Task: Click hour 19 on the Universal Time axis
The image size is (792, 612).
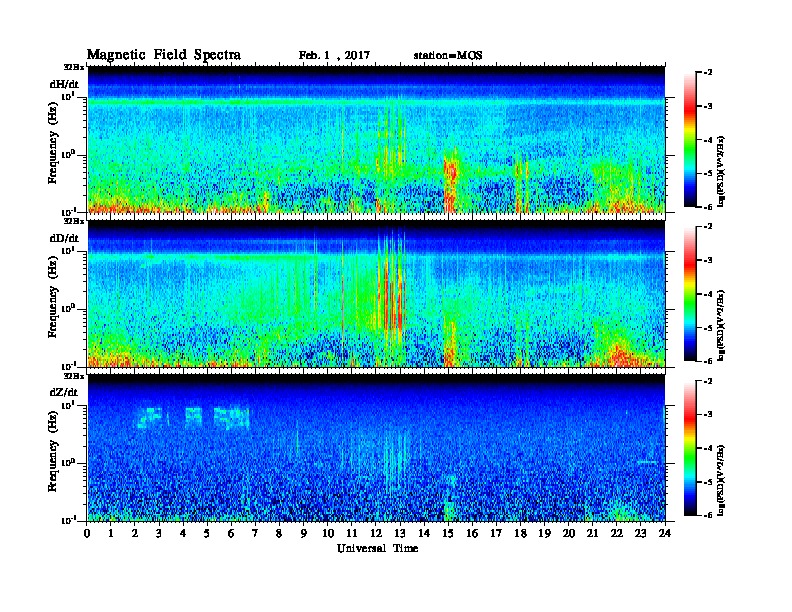Action: pos(544,533)
